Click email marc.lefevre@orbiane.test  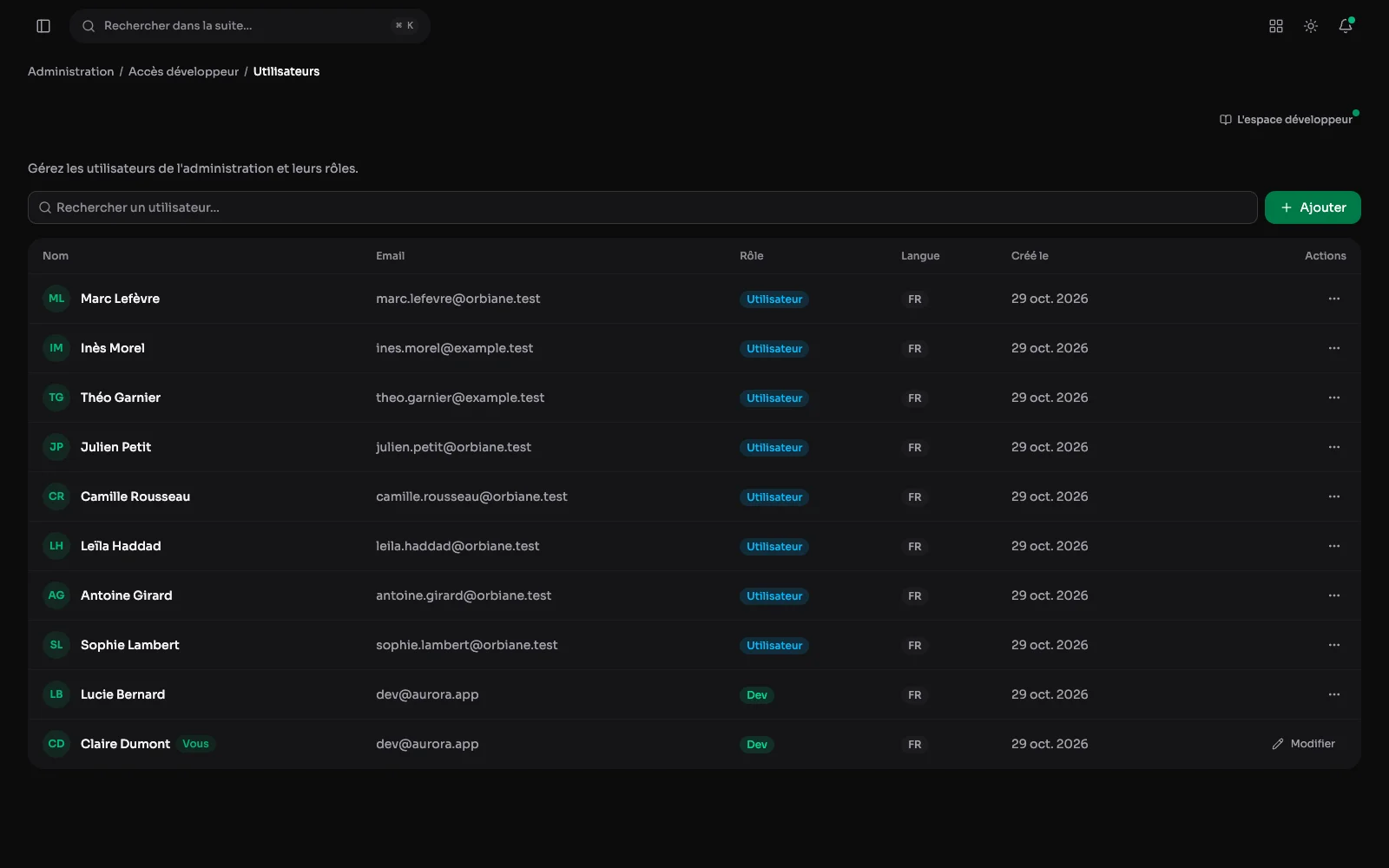(458, 299)
